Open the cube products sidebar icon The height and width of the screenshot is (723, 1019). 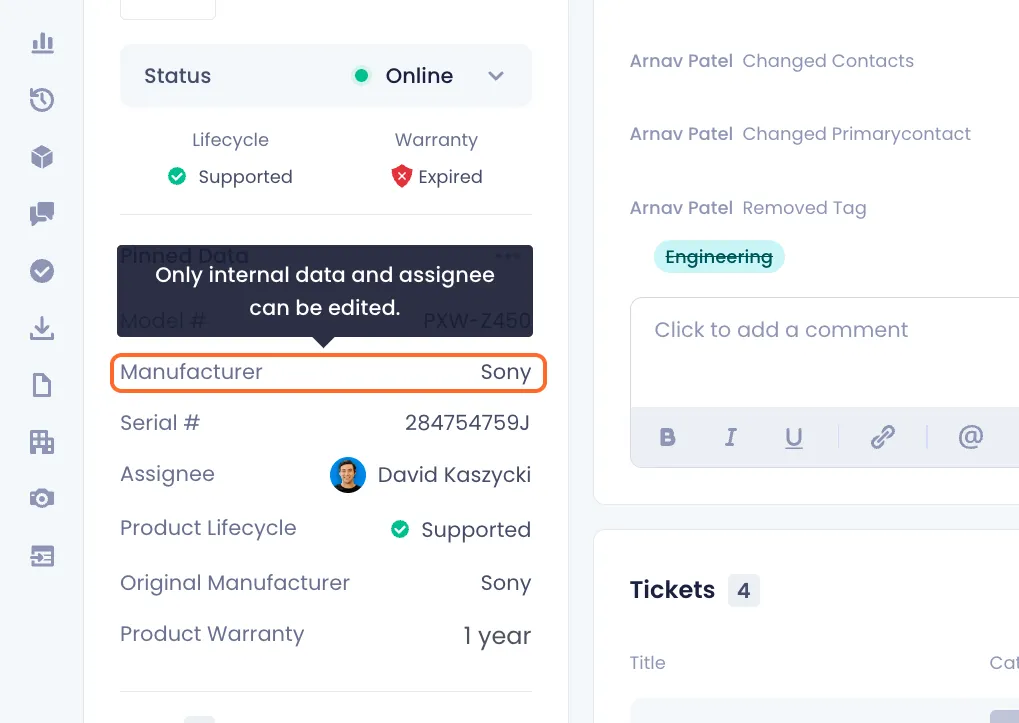pos(42,157)
